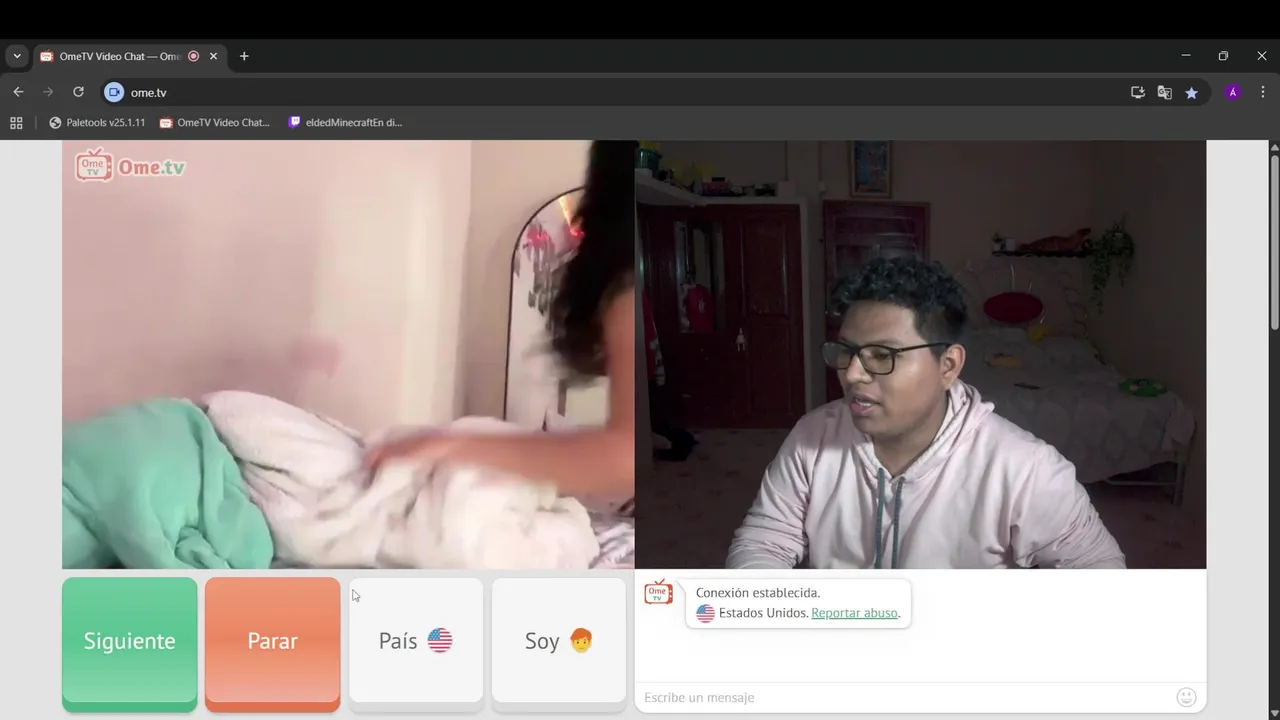Open the Chrome profile avatar
This screenshot has height=720, width=1280.
[x=1233, y=92]
